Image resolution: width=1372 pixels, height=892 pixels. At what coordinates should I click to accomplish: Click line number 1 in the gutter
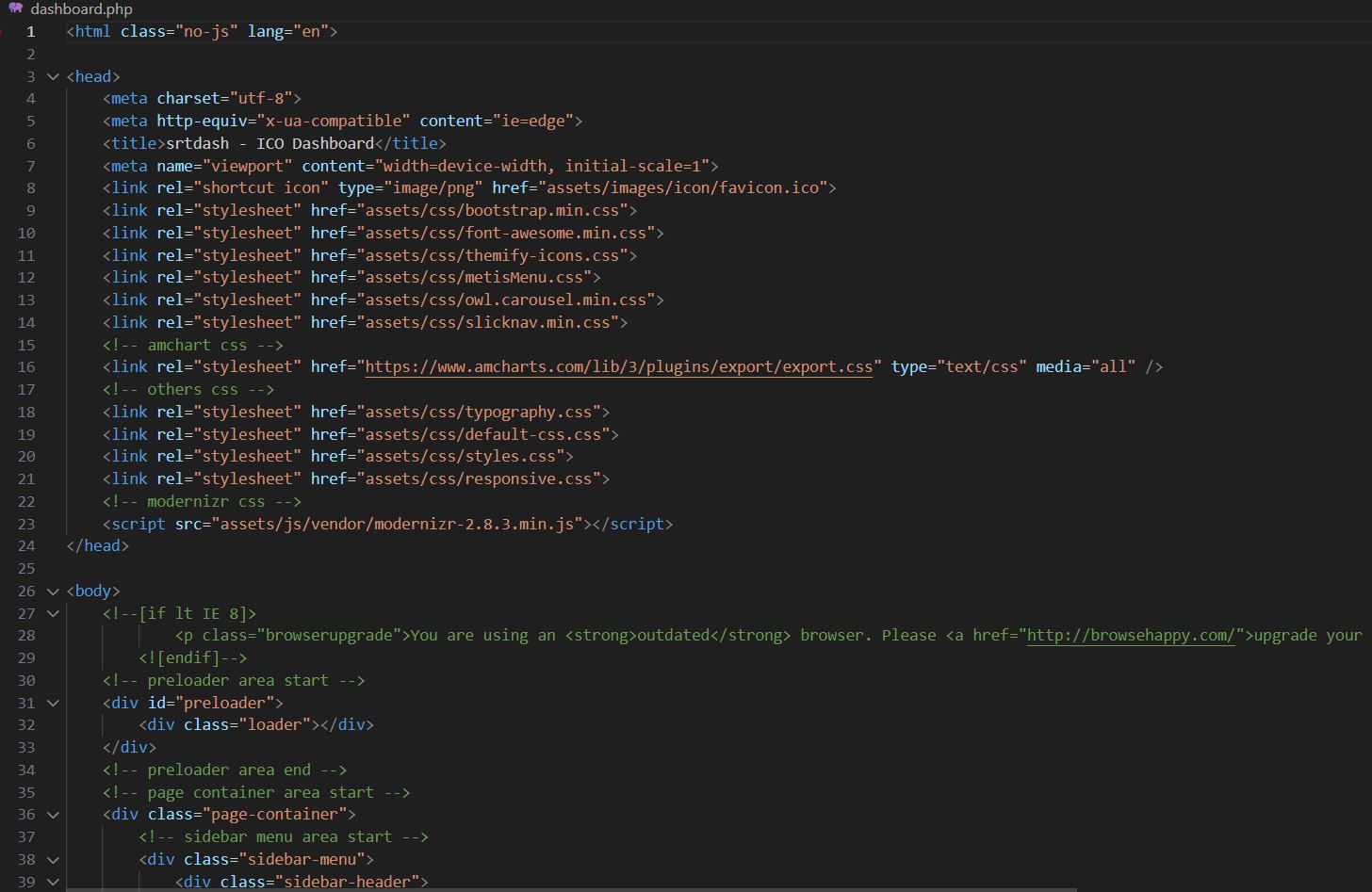31,31
